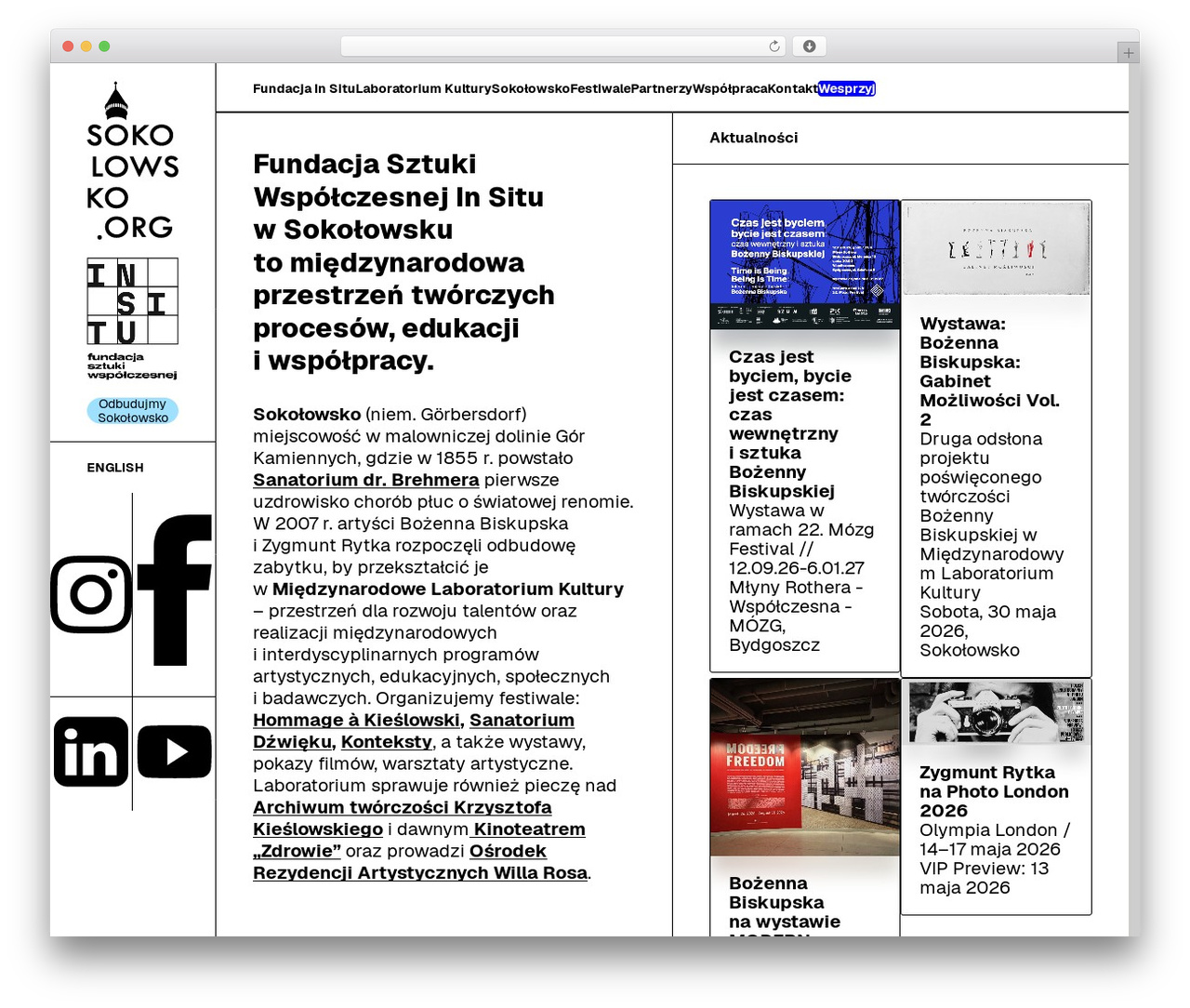
Task: Open Laboratorium Kultury menu item
Action: pyautogui.click(x=424, y=88)
